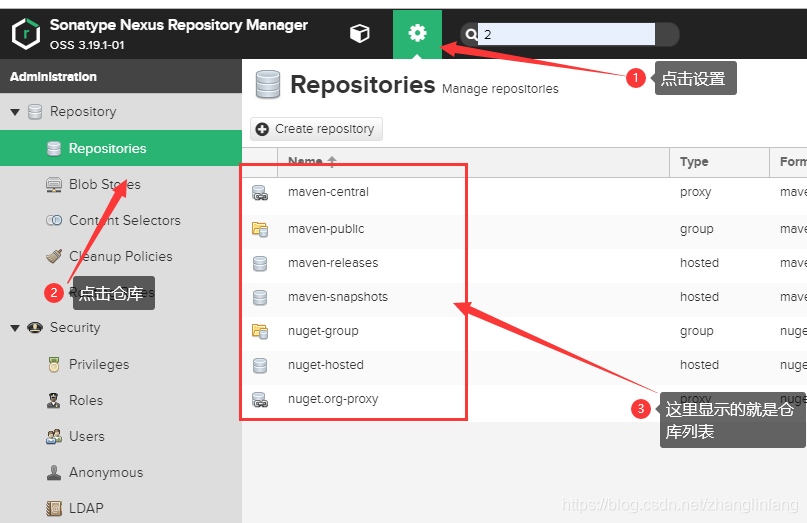Open Content Selectors in the sidebar
807x523 pixels.
tap(125, 220)
